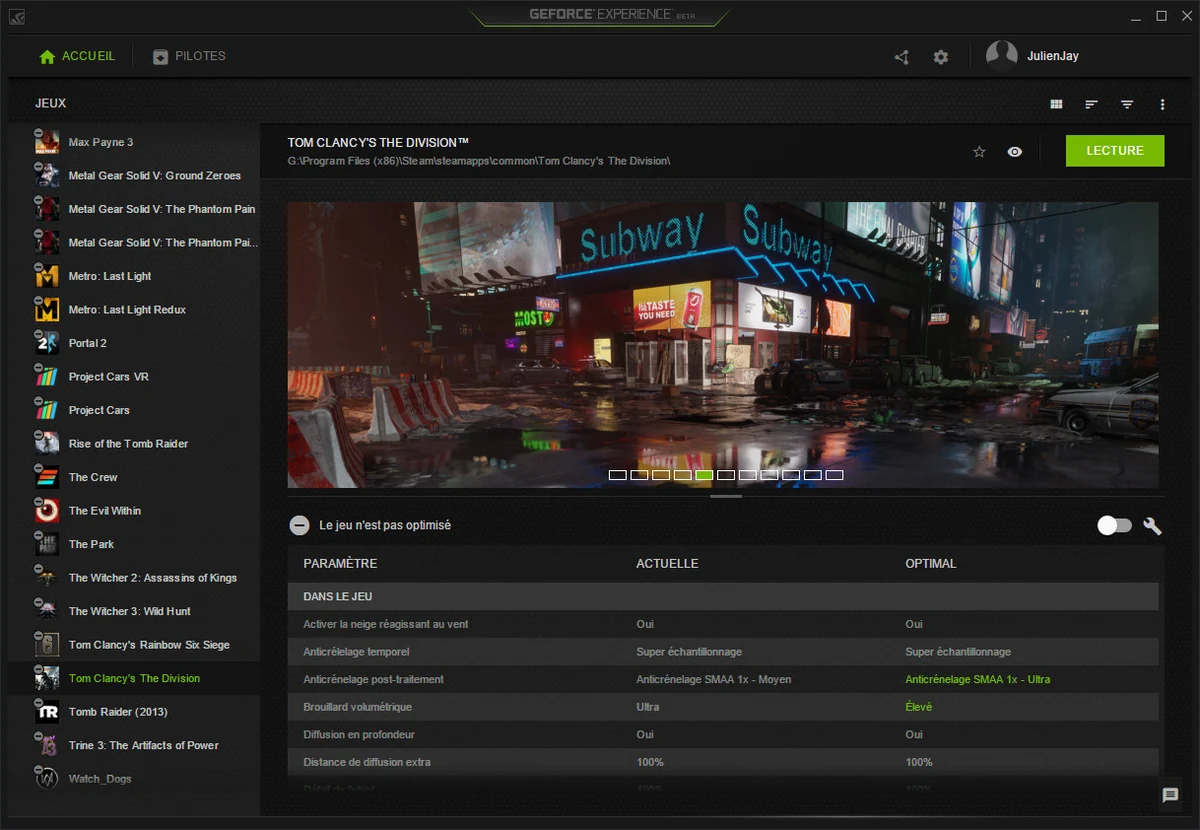
Task: Click the screenshot panel collapse handle
Action: [726, 496]
